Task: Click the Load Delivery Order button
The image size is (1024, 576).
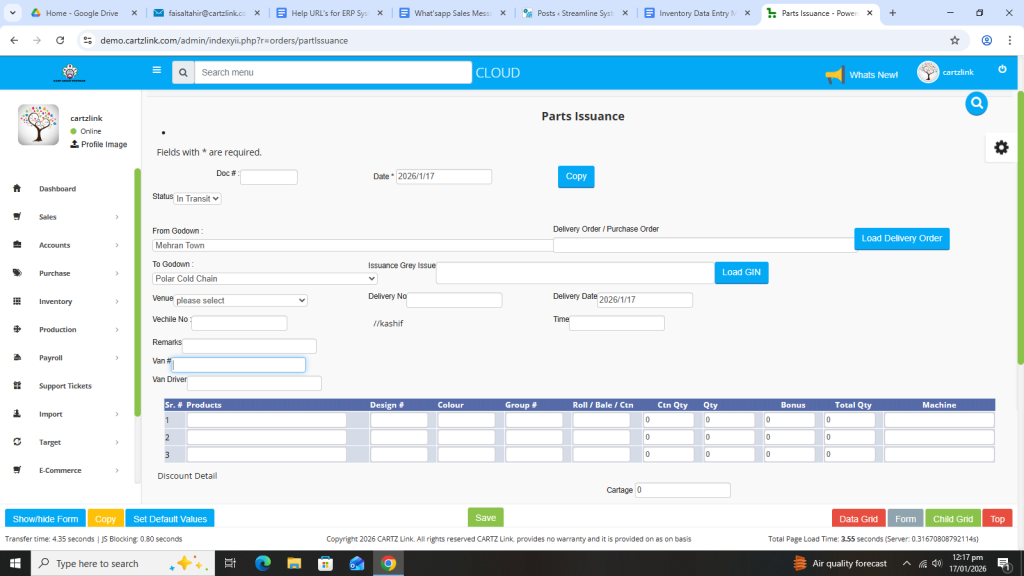Action: (901, 239)
